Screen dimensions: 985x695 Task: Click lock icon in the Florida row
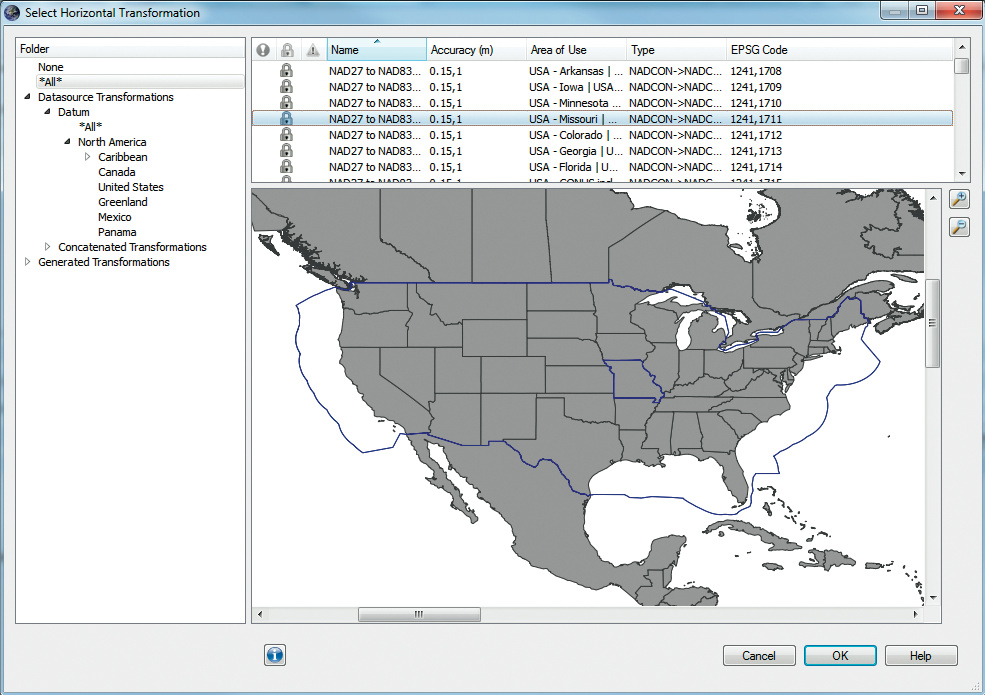pyautogui.click(x=287, y=167)
